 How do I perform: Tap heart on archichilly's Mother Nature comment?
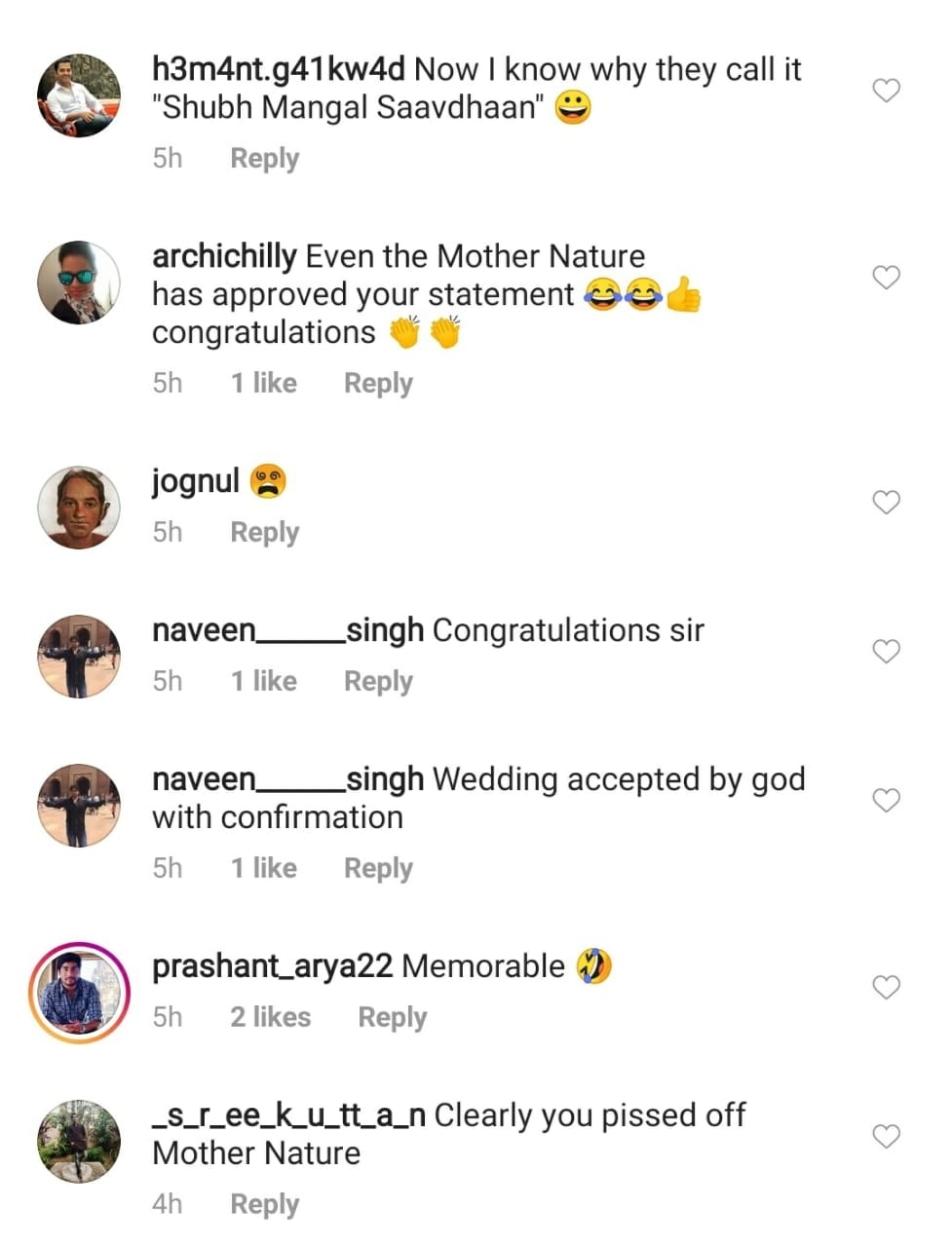coord(886,278)
